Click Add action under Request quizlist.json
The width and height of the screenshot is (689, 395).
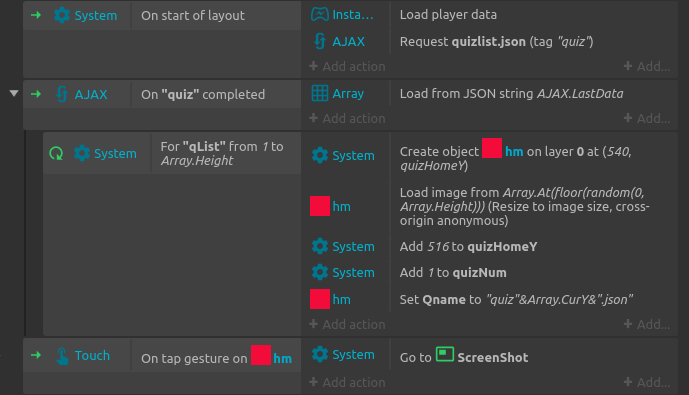tap(347, 66)
